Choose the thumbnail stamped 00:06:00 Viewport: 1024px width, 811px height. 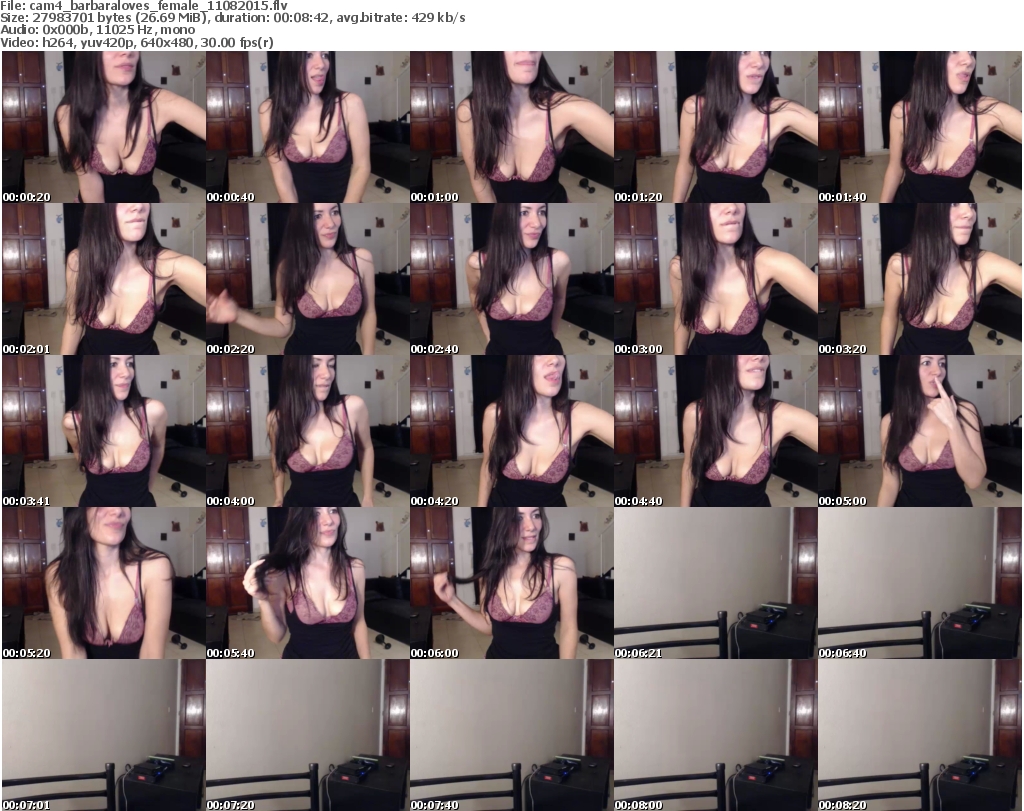(x=511, y=583)
